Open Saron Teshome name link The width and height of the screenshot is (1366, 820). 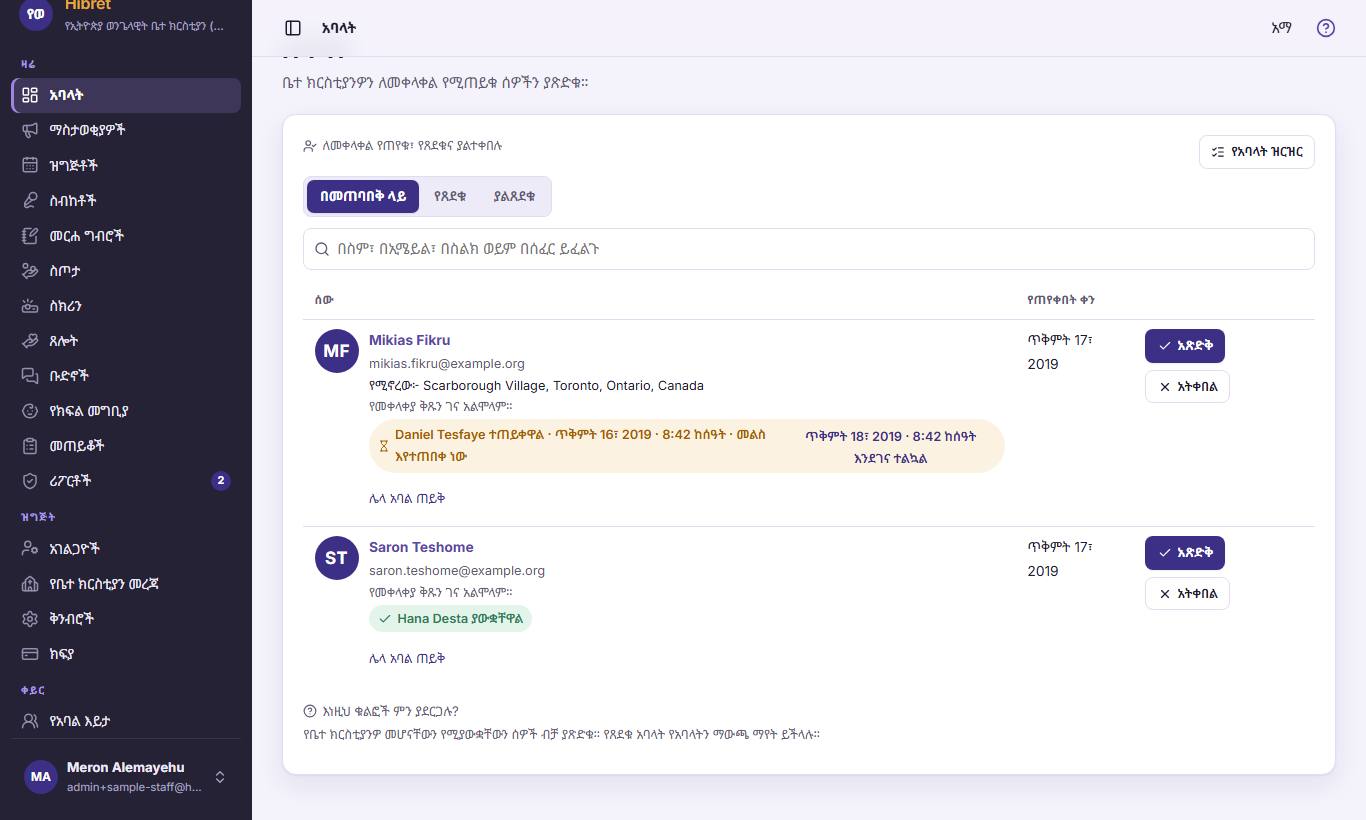421,547
